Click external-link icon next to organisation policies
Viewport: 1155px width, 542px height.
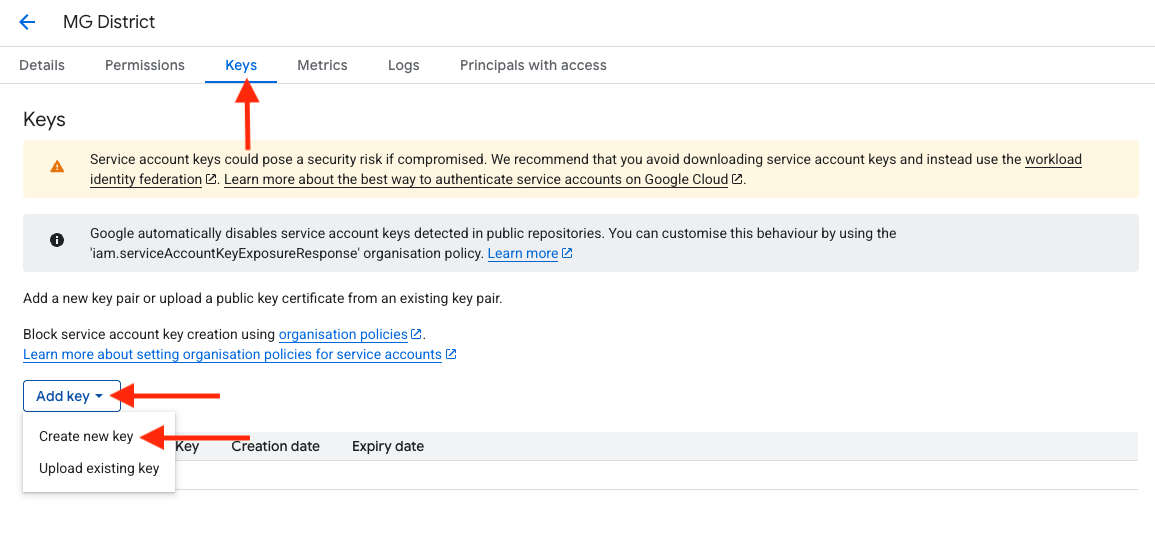(x=417, y=334)
